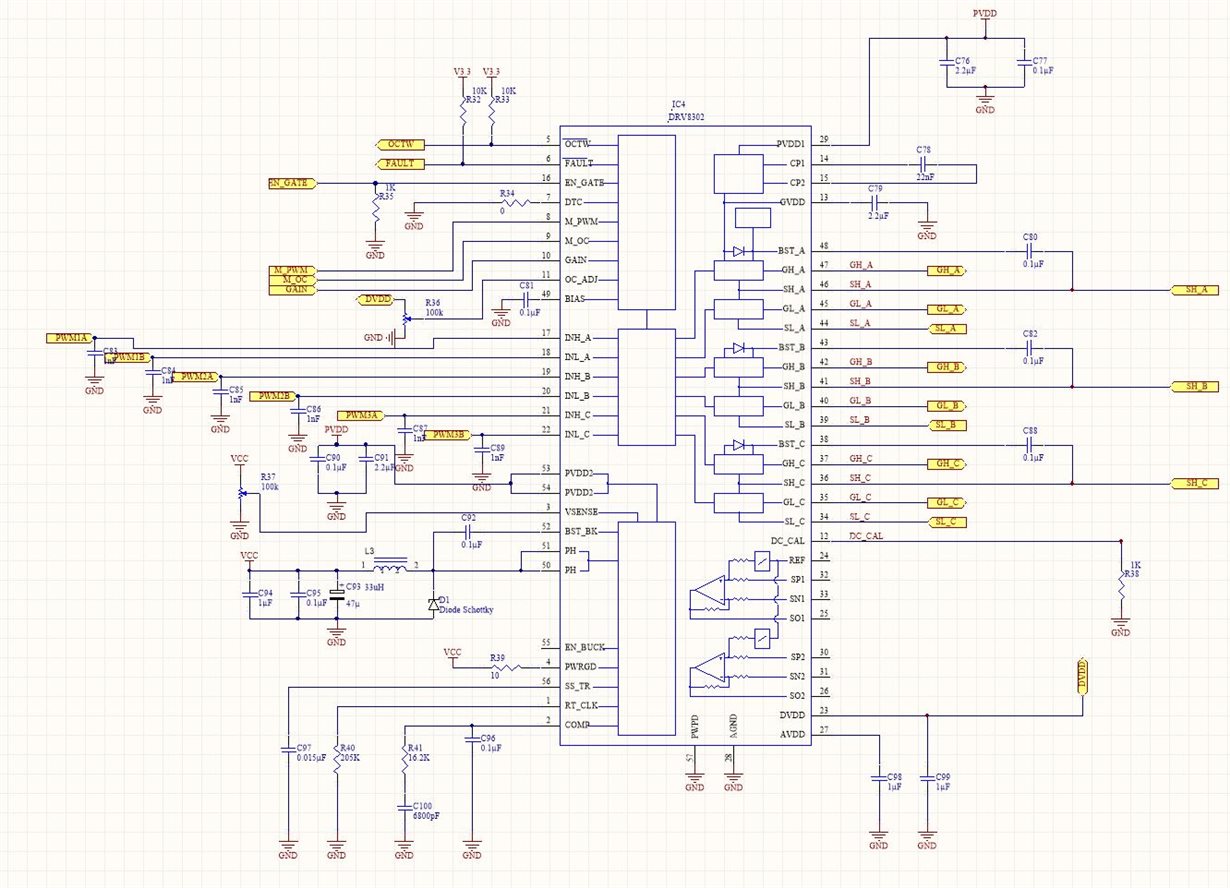Select bootstrap capacitor C80

(x=1031, y=251)
